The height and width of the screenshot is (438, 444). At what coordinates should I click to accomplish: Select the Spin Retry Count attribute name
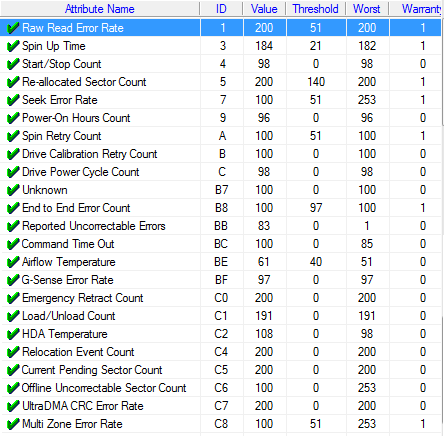pyautogui.click(x=61, y=136)
